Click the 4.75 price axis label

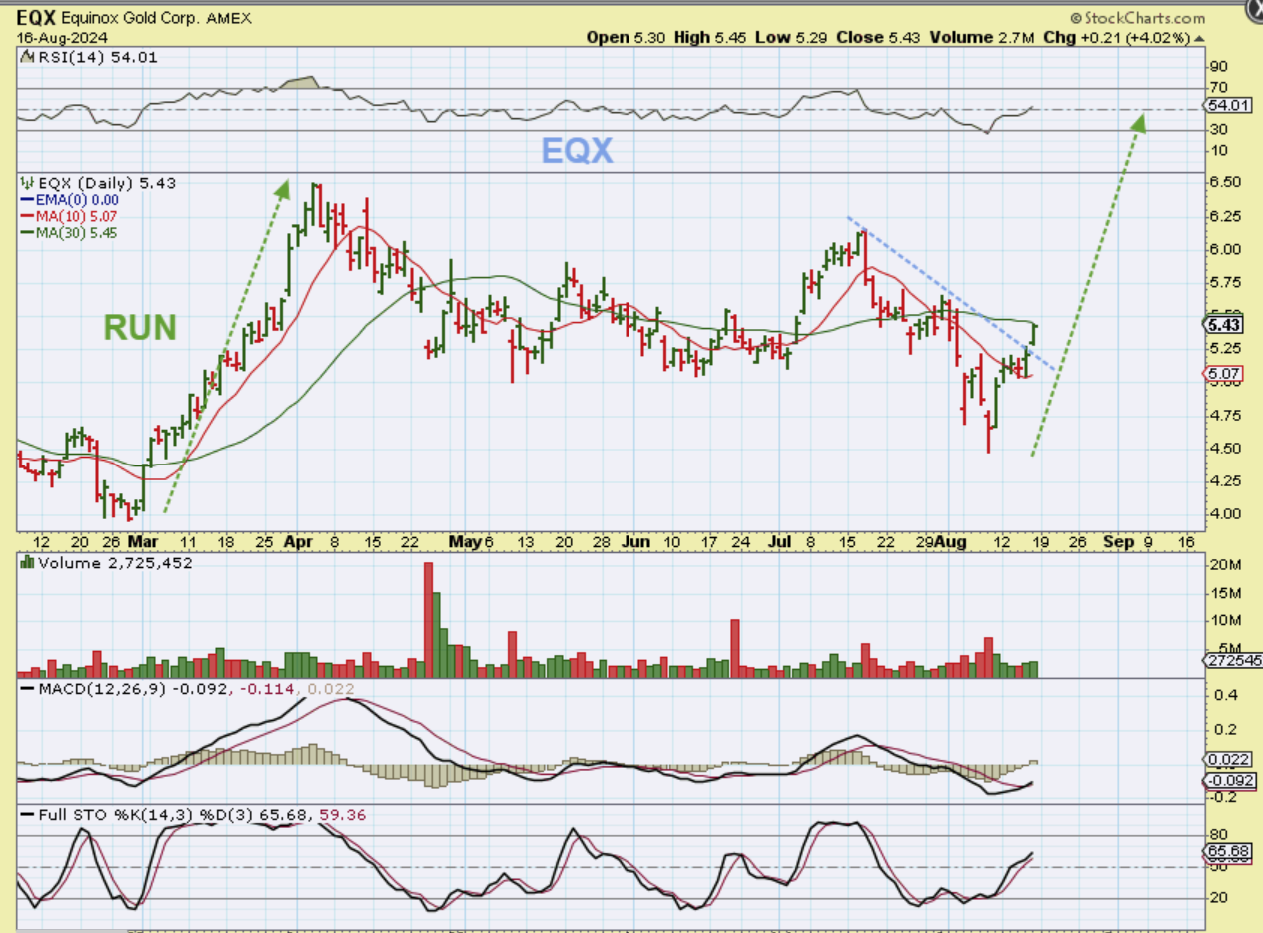pos(1225,414)
